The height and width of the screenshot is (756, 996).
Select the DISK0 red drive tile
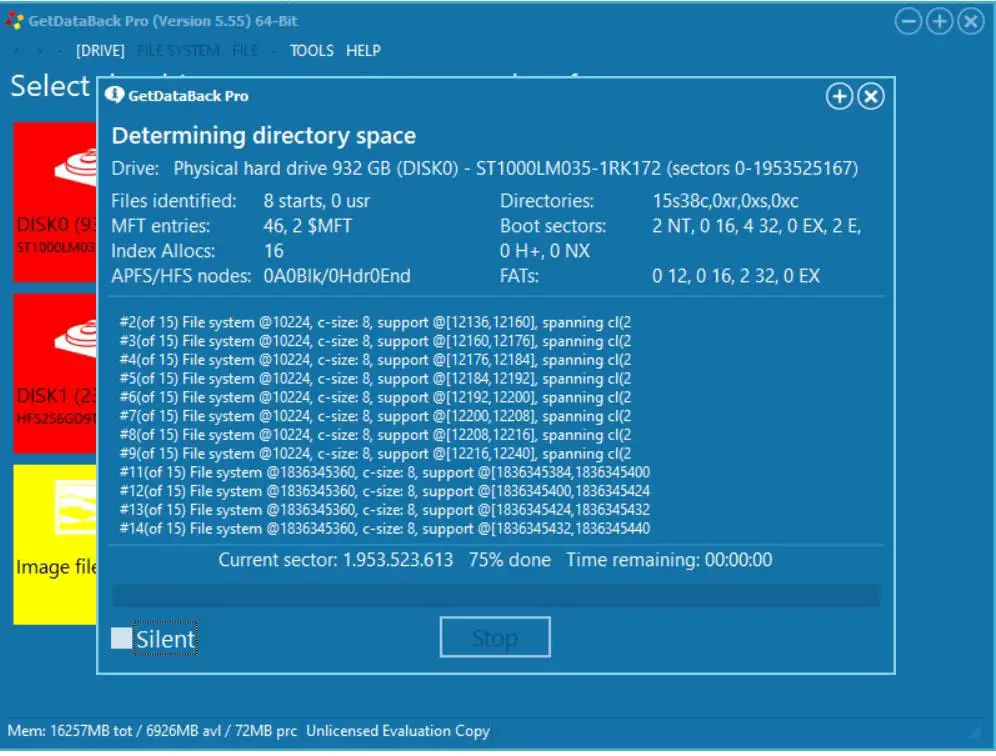tap(55, 201)
